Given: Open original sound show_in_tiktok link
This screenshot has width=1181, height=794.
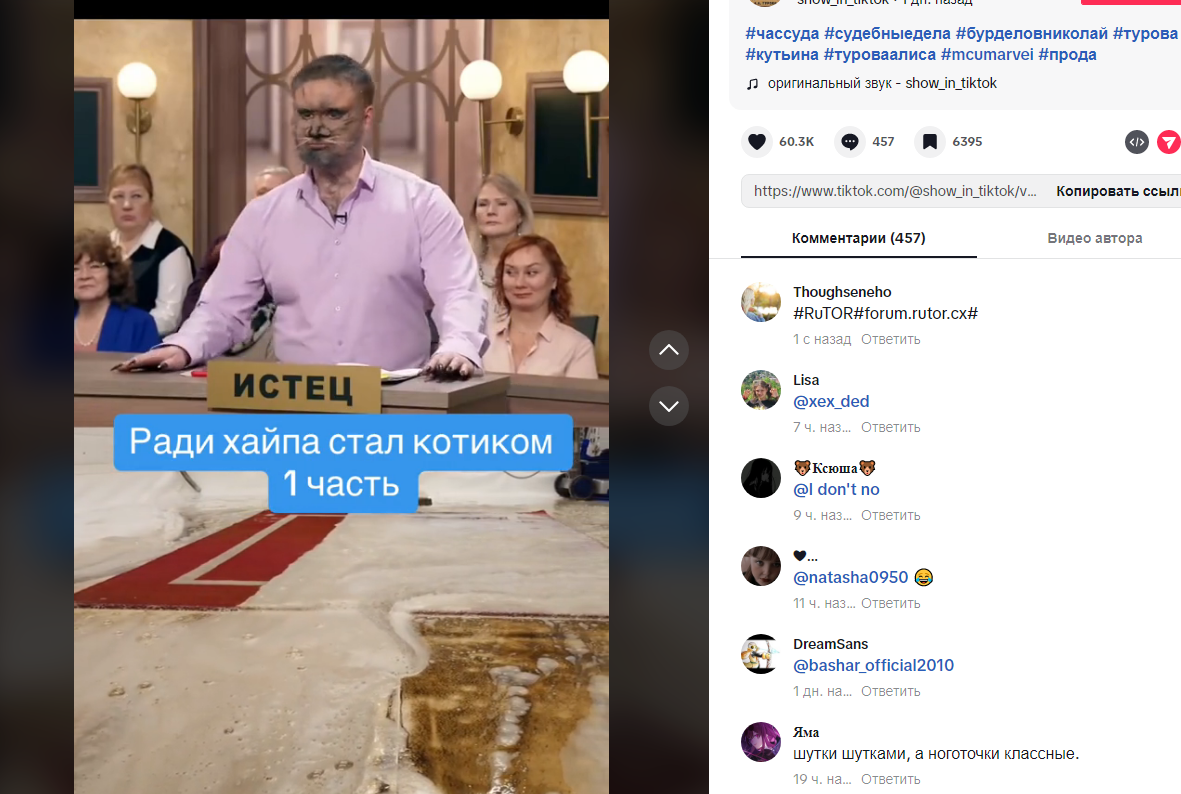Looking at the screenshot, I should [882, 84].
